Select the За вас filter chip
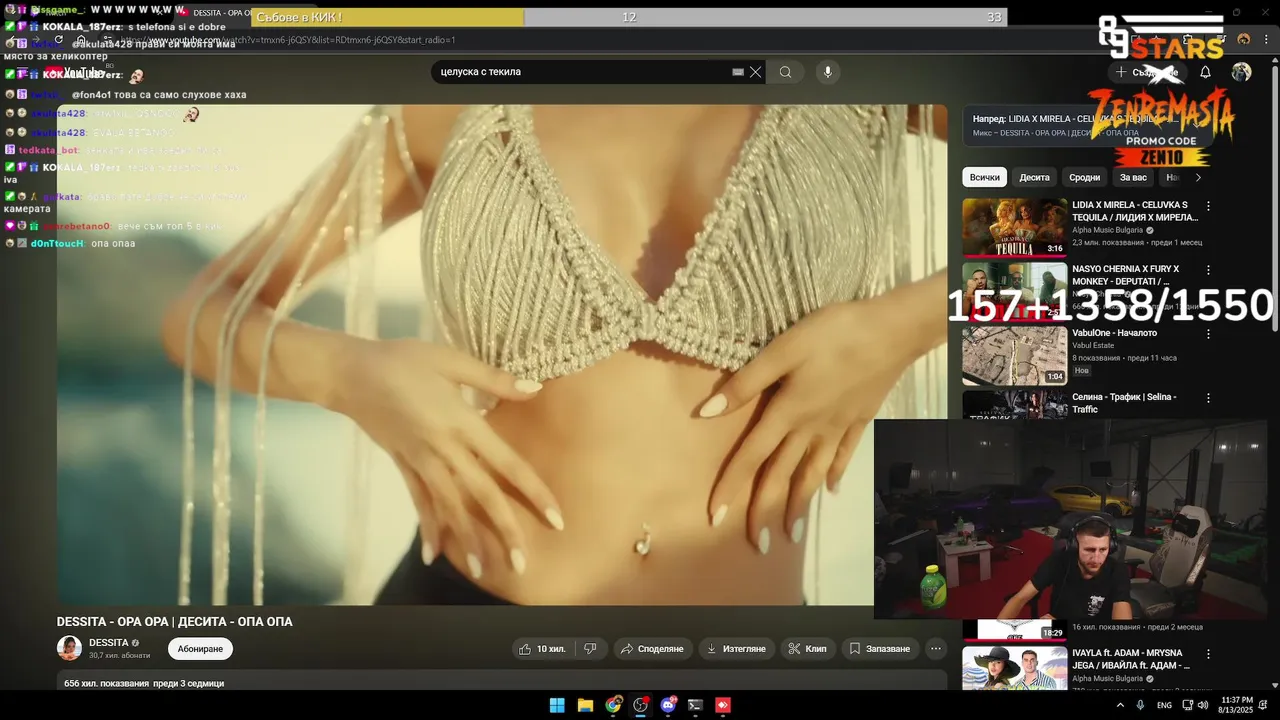 click(x=1133, y=177)
